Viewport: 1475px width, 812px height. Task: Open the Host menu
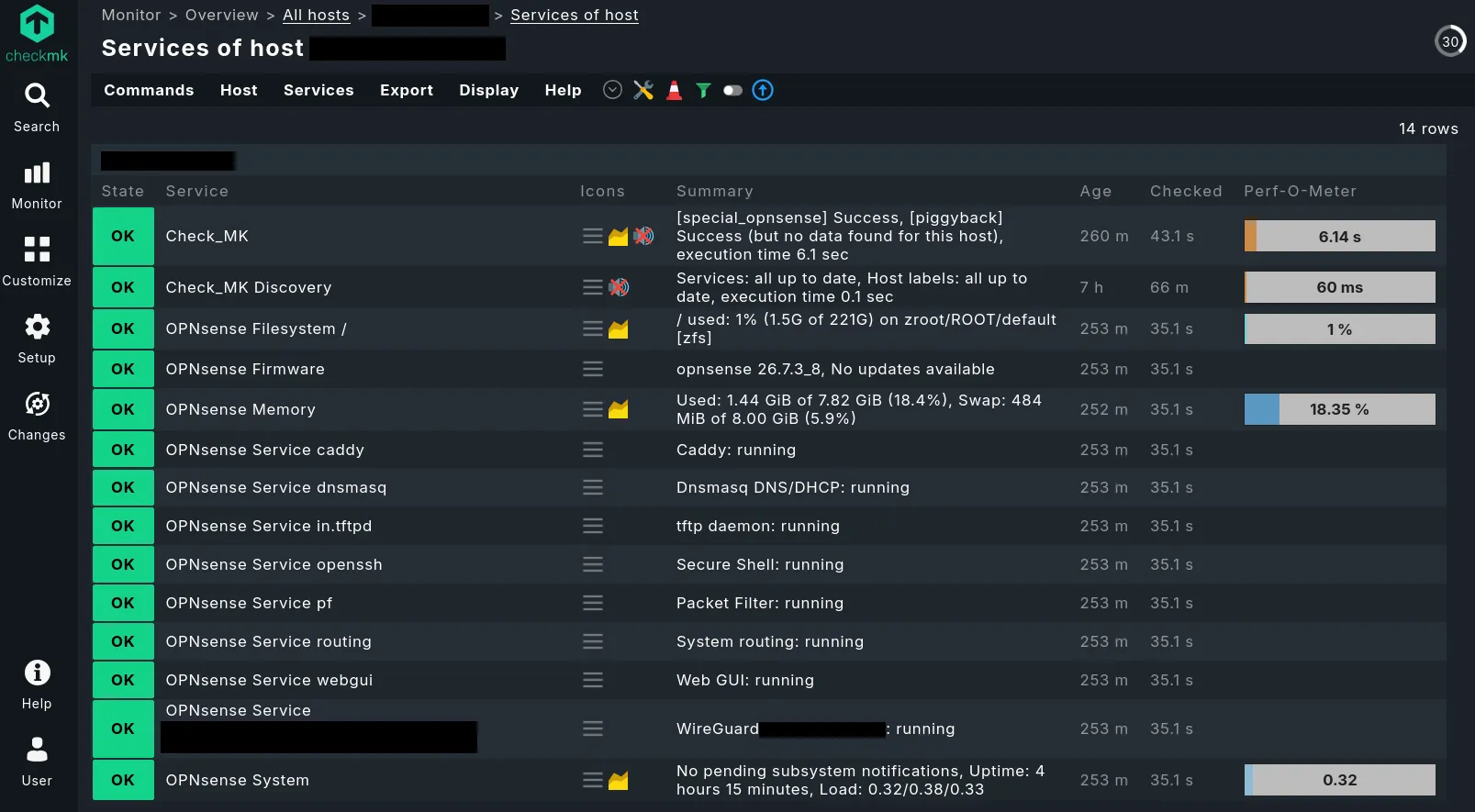pos(239,90)
